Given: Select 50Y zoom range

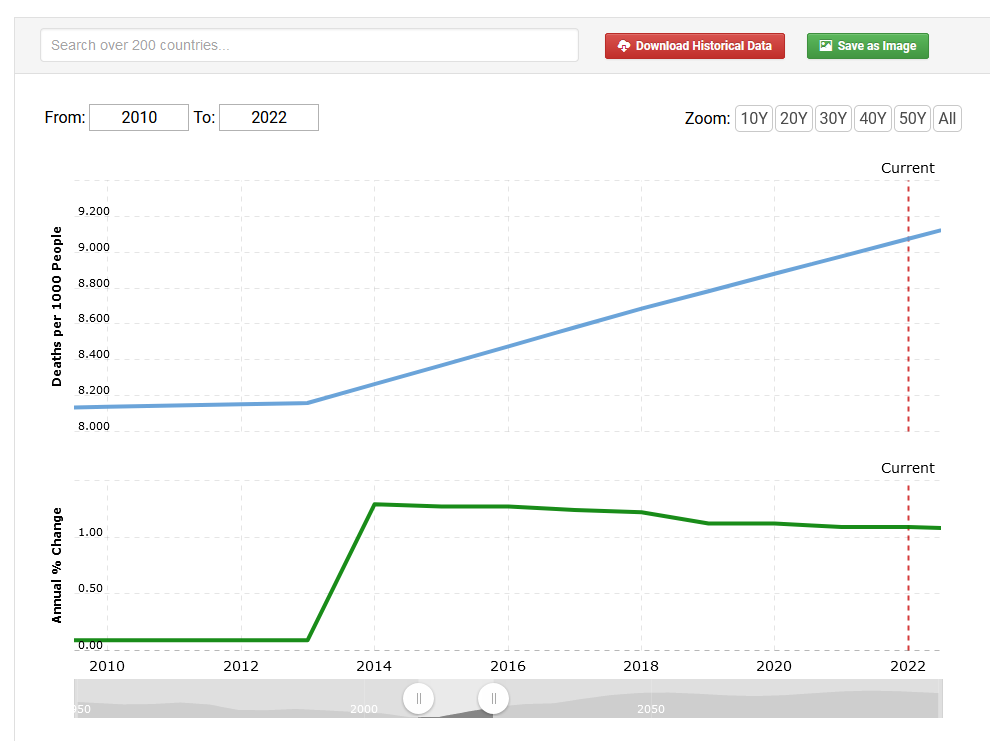Looking at the screenshot, I should [x=912, y=118].
